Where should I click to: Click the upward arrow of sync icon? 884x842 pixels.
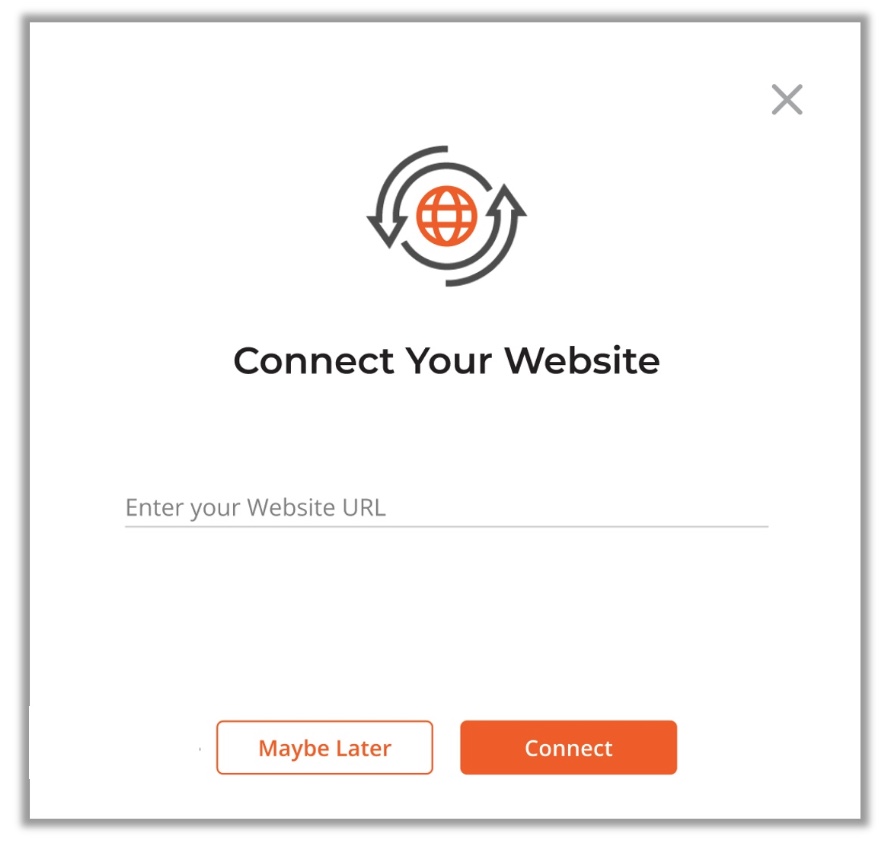(x=506, y=202)
